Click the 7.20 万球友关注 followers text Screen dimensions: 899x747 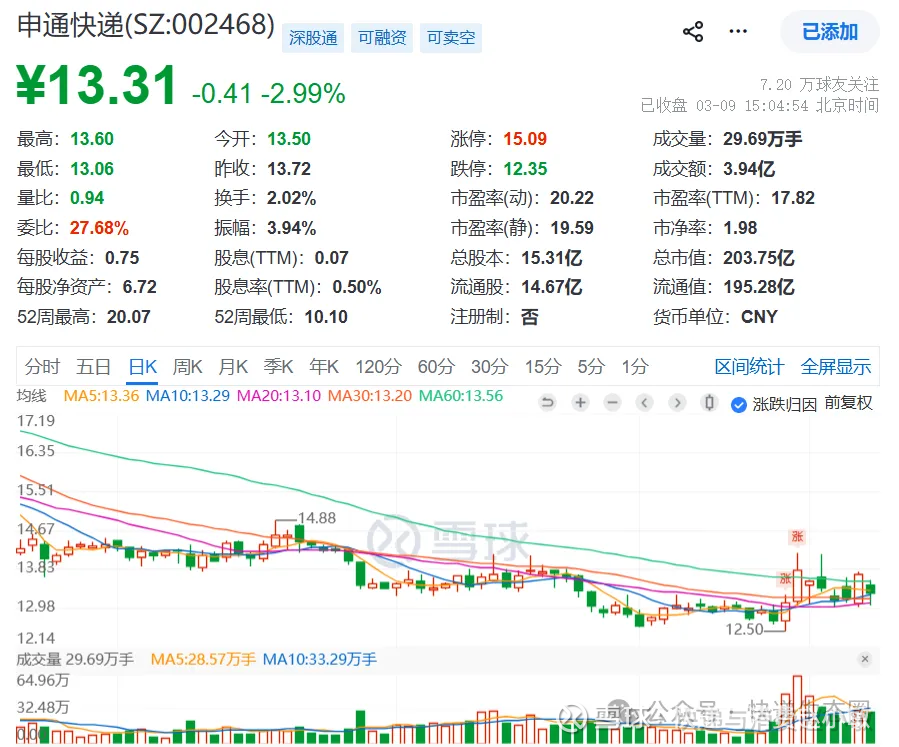pyautogui.click(x=819, y=85)
